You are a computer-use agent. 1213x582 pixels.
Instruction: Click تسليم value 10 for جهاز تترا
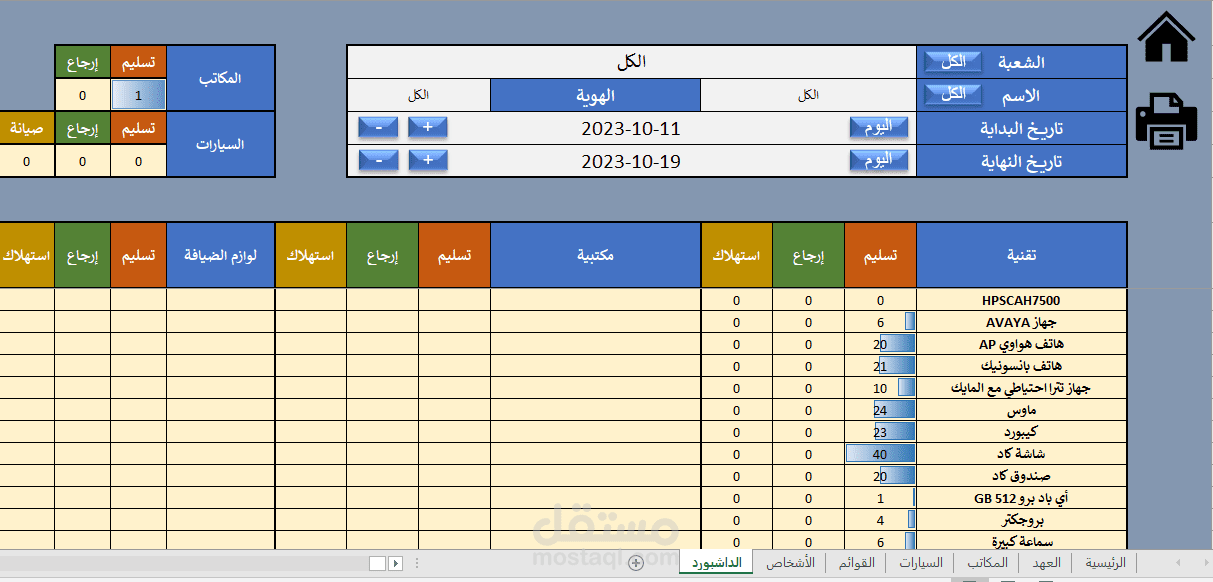coord(880,388)
